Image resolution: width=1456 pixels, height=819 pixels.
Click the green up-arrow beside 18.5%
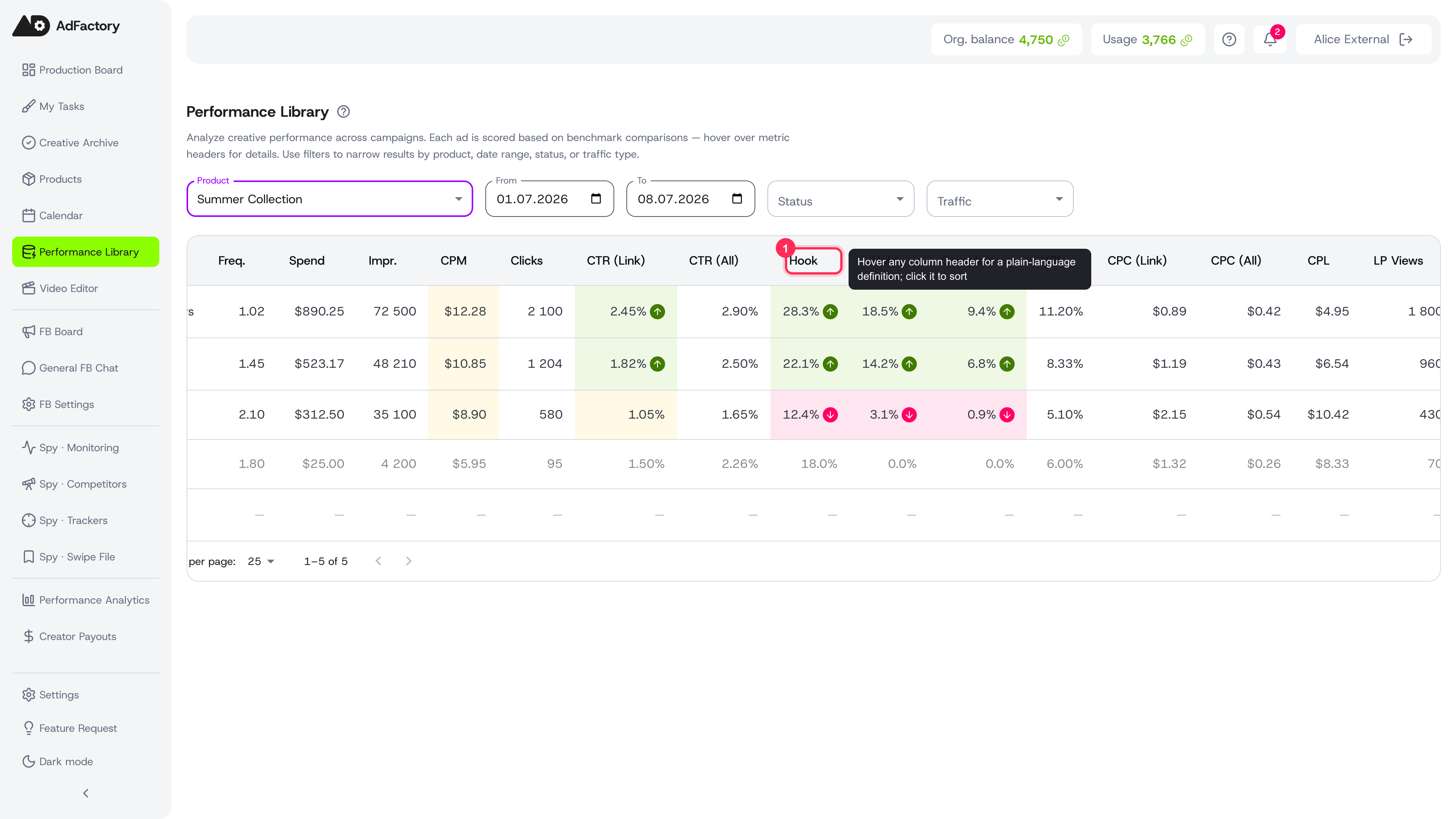click(x=909, y=311)
